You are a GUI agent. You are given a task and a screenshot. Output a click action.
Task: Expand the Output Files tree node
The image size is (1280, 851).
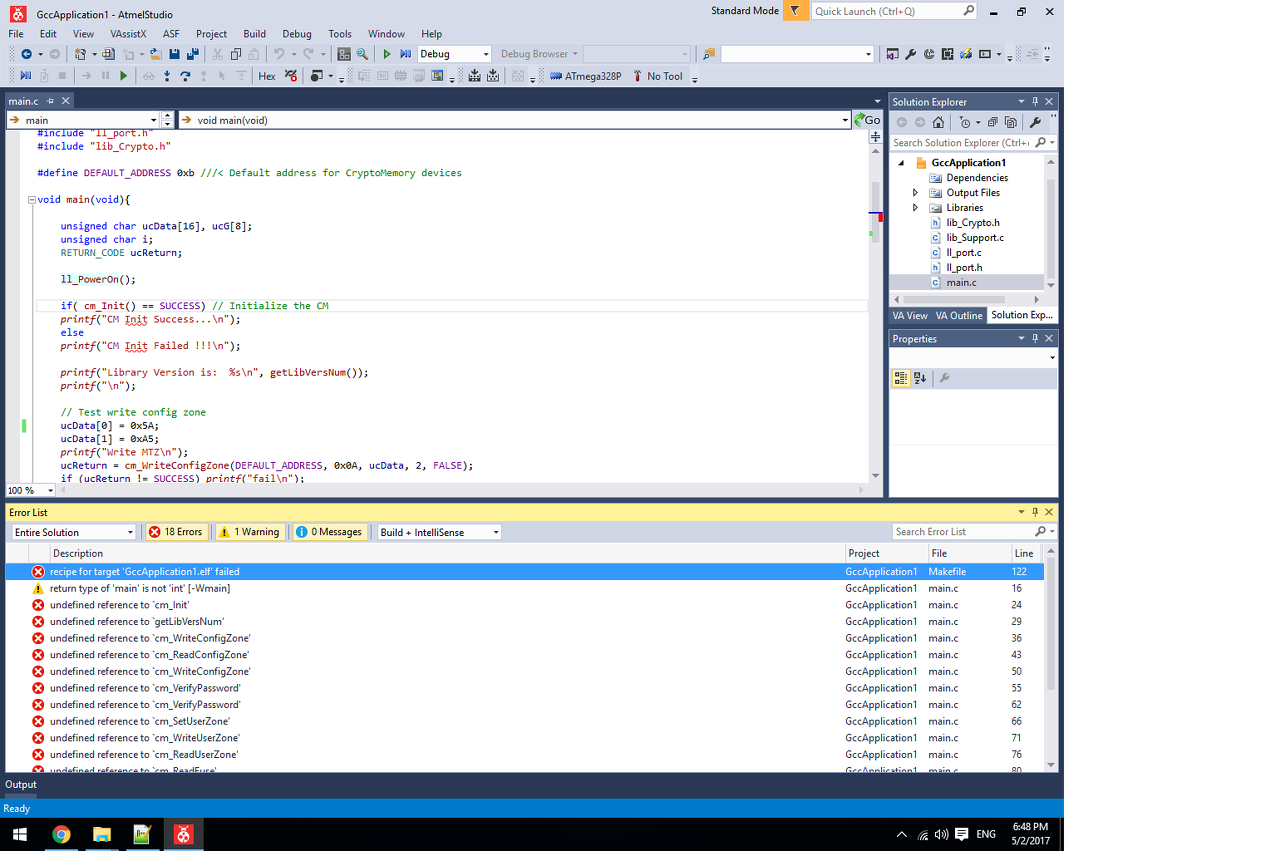(915, 193)
